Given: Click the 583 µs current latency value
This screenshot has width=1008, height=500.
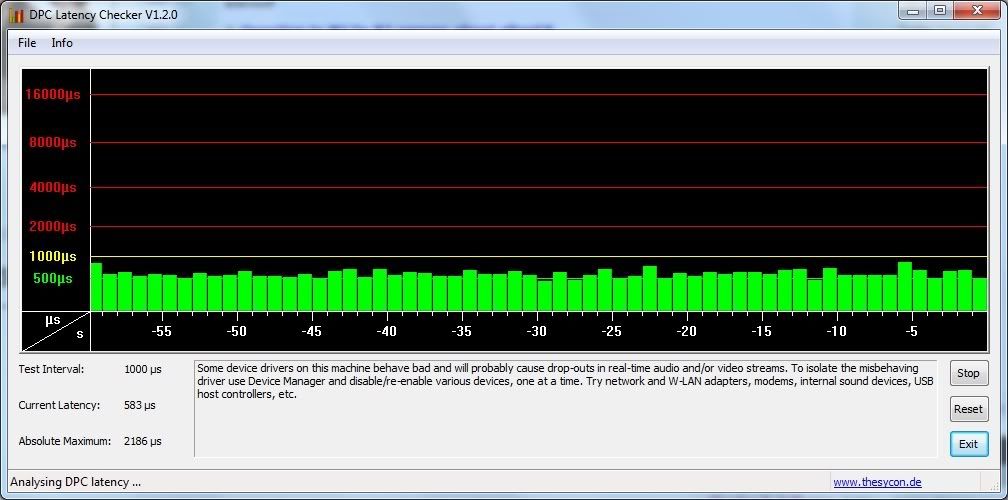Looking at the screenshot, I should [140, 406].
